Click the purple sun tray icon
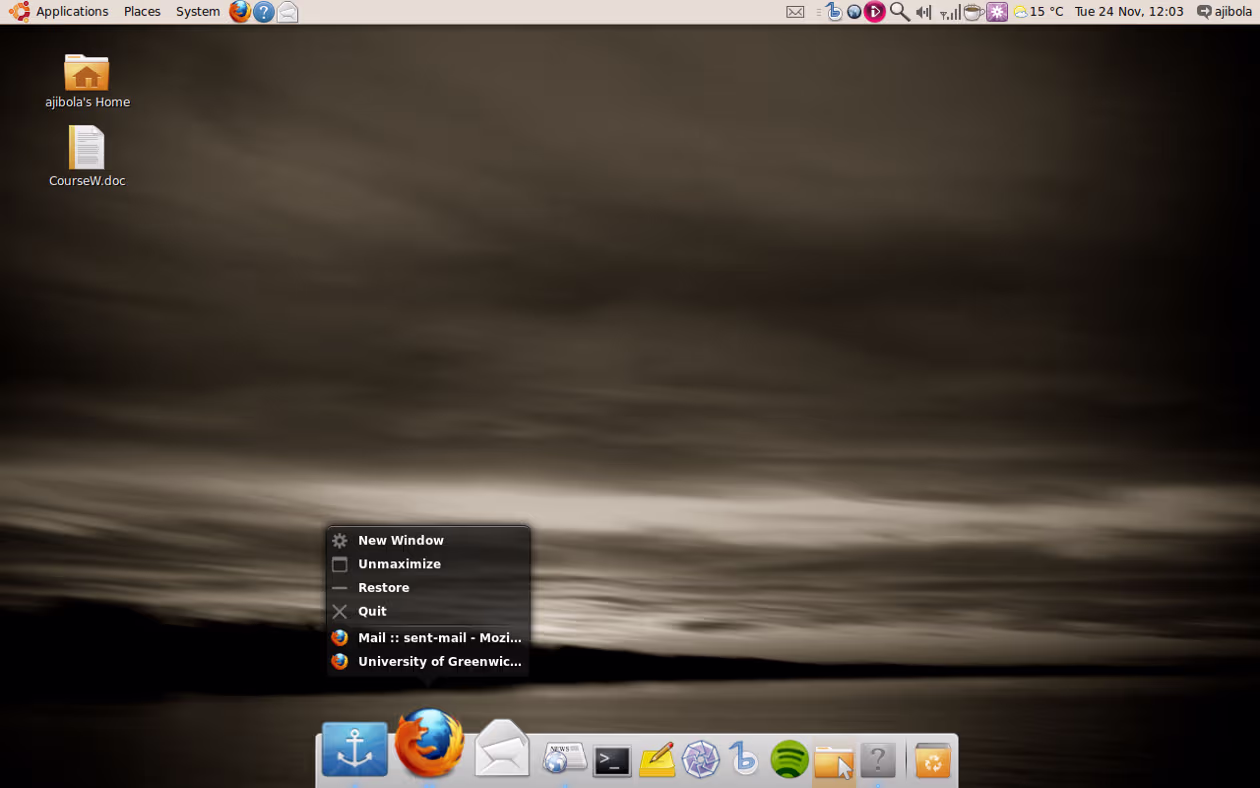The width and height of the screenshot is (1260, 788). (x=997, y=12)
